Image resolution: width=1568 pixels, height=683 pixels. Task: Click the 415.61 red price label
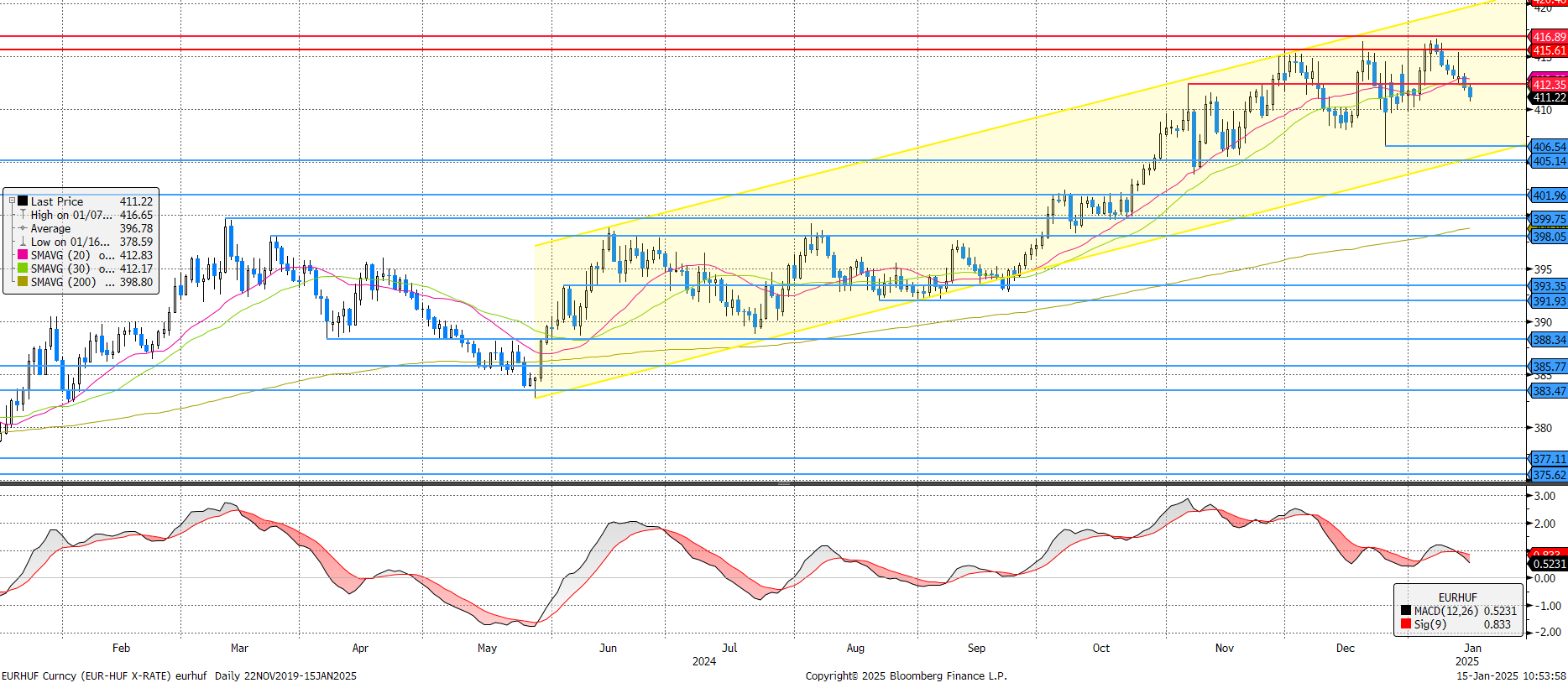click(x=1549, y=50)
